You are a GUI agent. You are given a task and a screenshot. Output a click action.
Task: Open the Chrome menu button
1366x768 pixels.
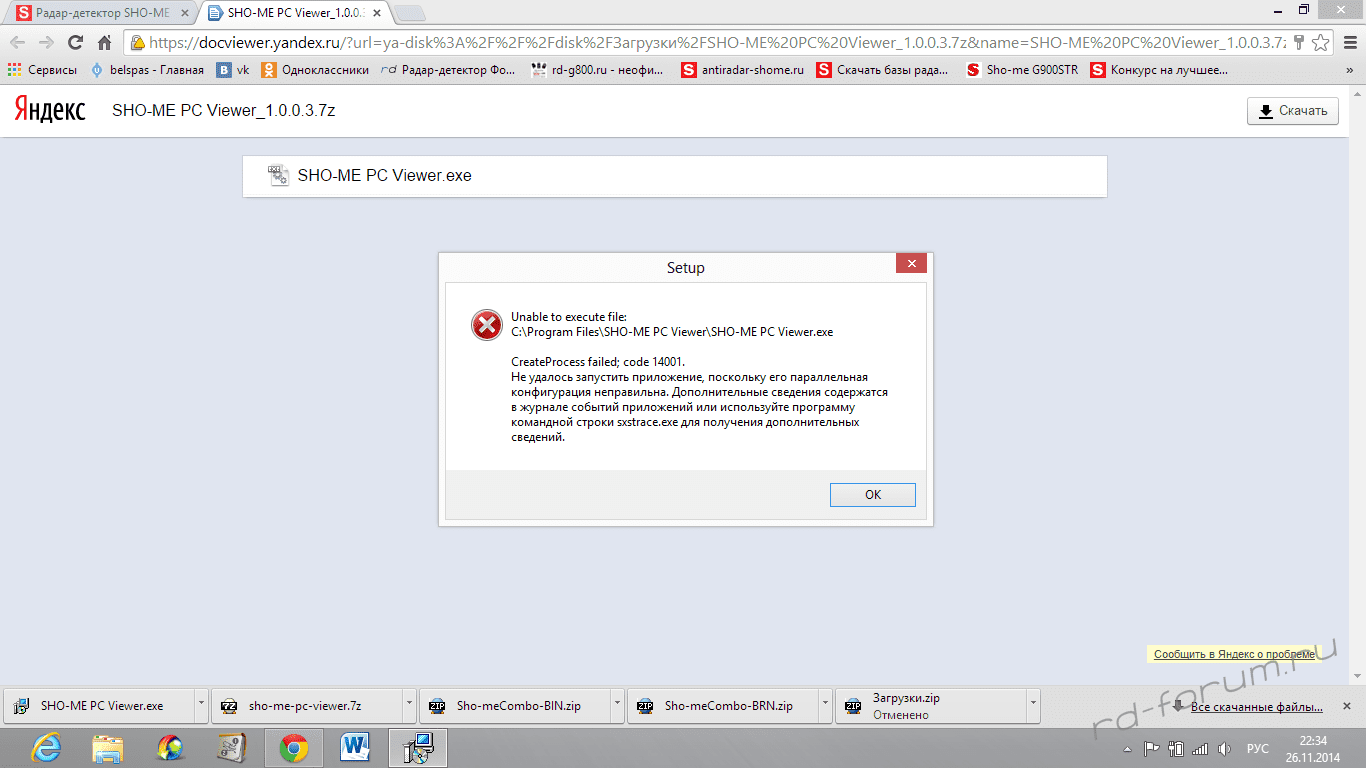[1350, 43]
